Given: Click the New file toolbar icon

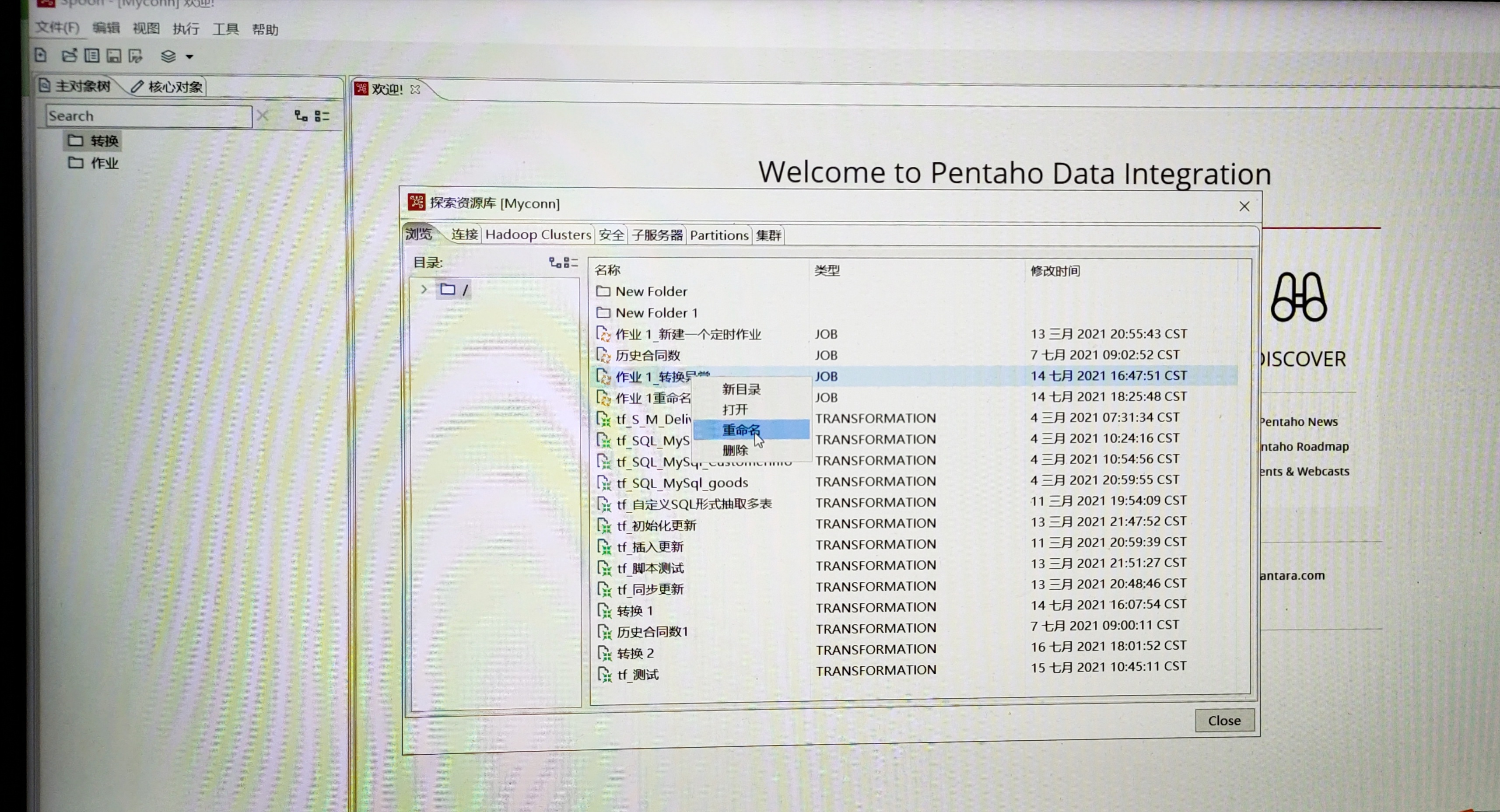Looking at the screenshot, I should coord(40,55).
